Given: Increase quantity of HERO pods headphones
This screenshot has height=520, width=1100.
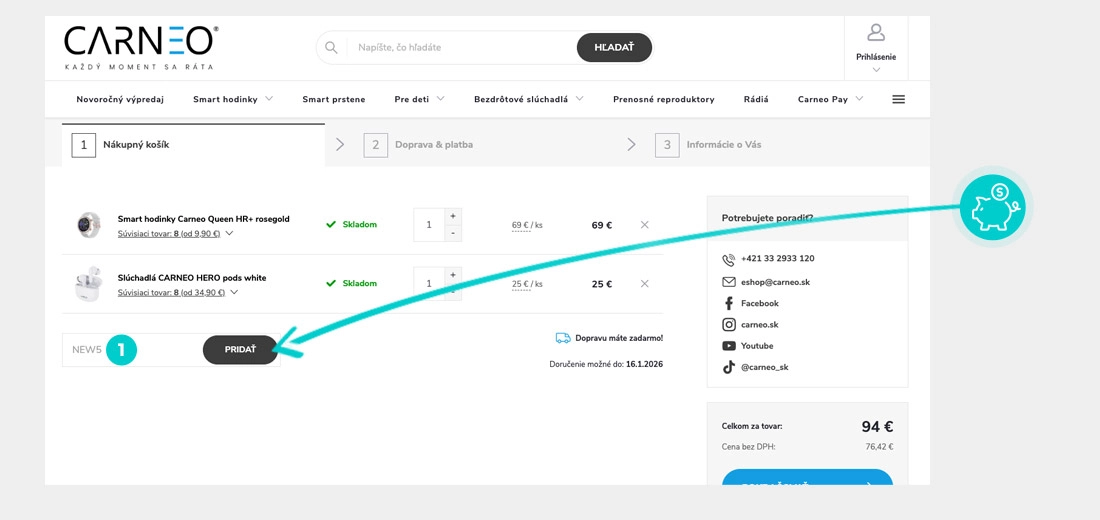Looking at the screenshot, I should (453, 275).
